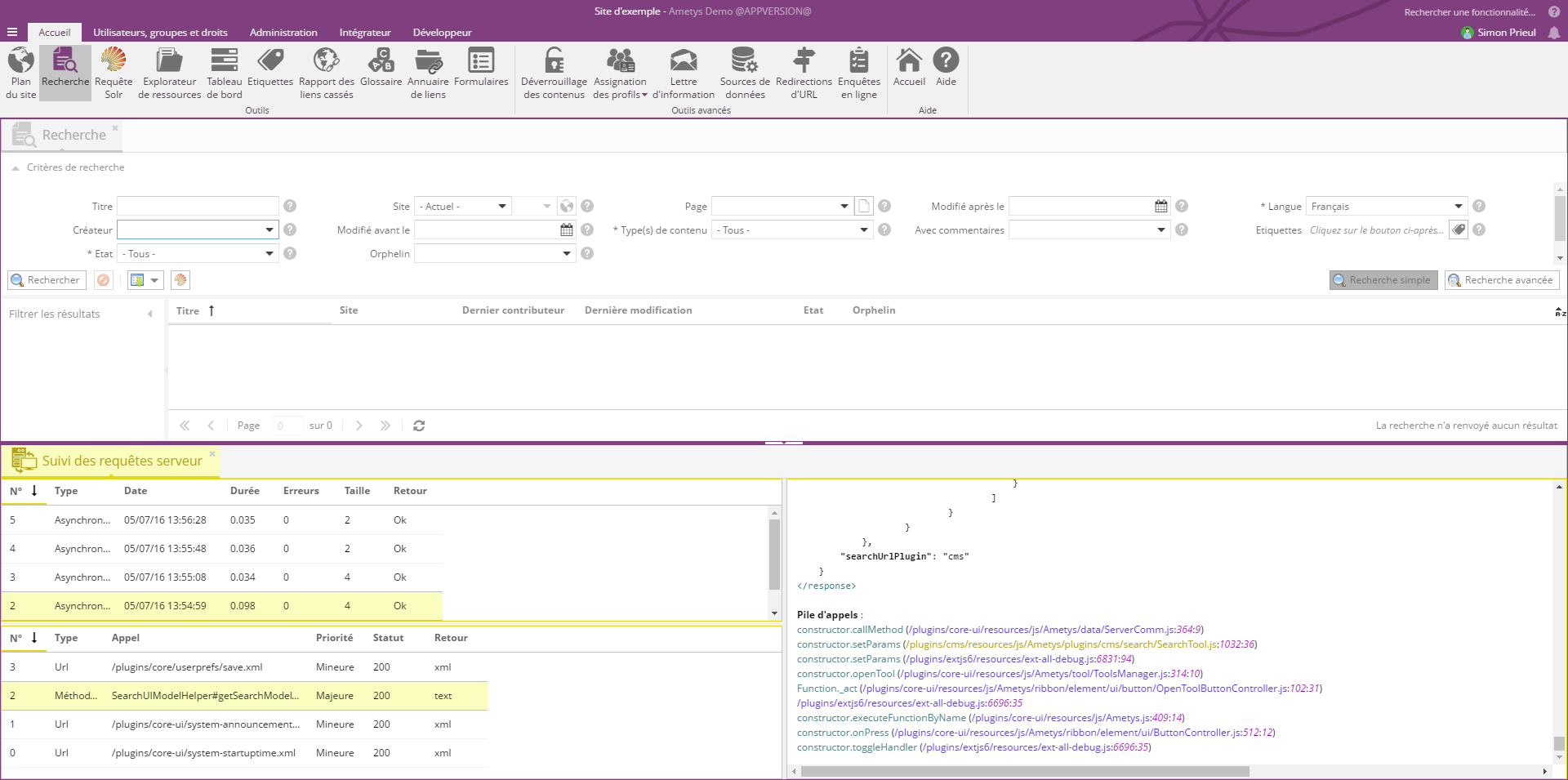Collapse the Filtrer les résultats panel

(x=150, y=314)
